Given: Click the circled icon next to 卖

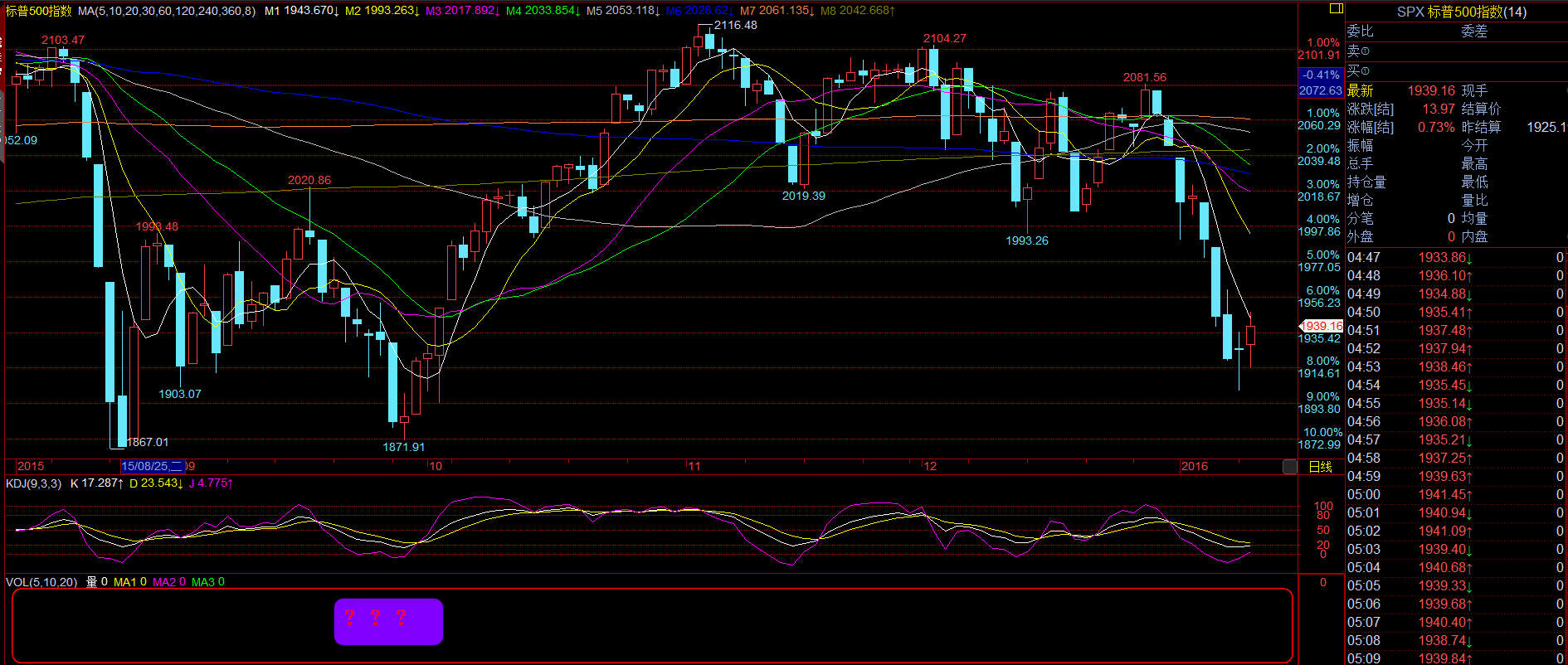Looking at the screenshot, I should [x=1365, y=51].
